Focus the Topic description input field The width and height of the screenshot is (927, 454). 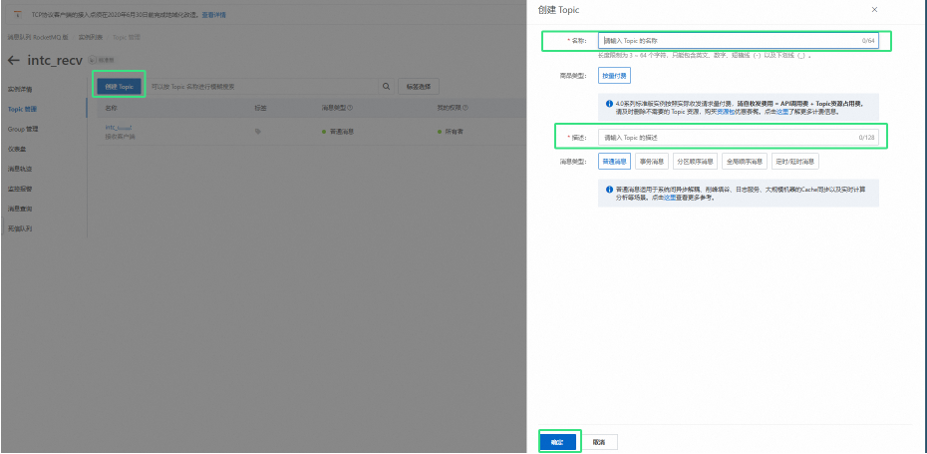pyautogui.click(x=738, y=137)
